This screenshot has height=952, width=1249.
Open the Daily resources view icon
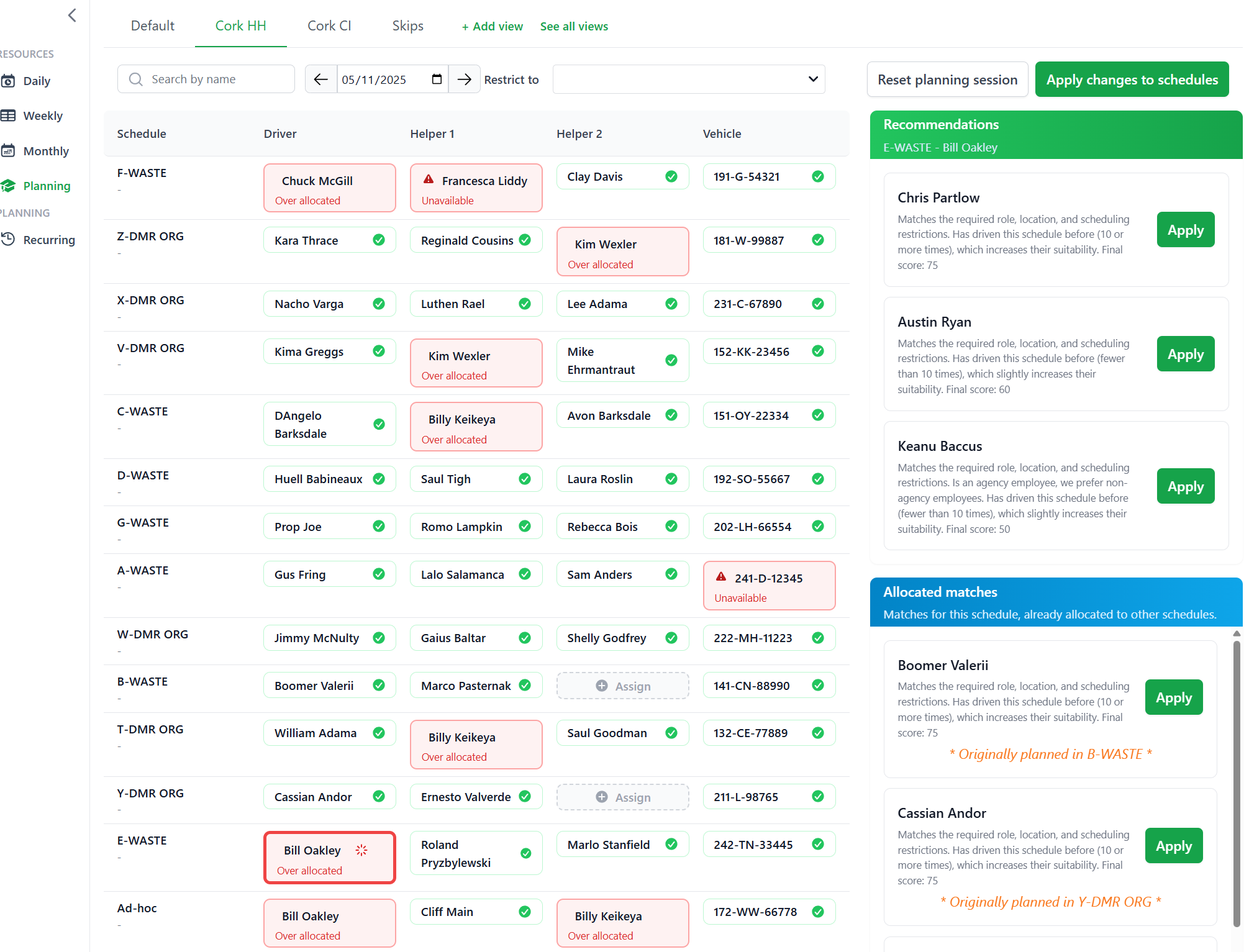pyautogui.click(x=9, y=81)
